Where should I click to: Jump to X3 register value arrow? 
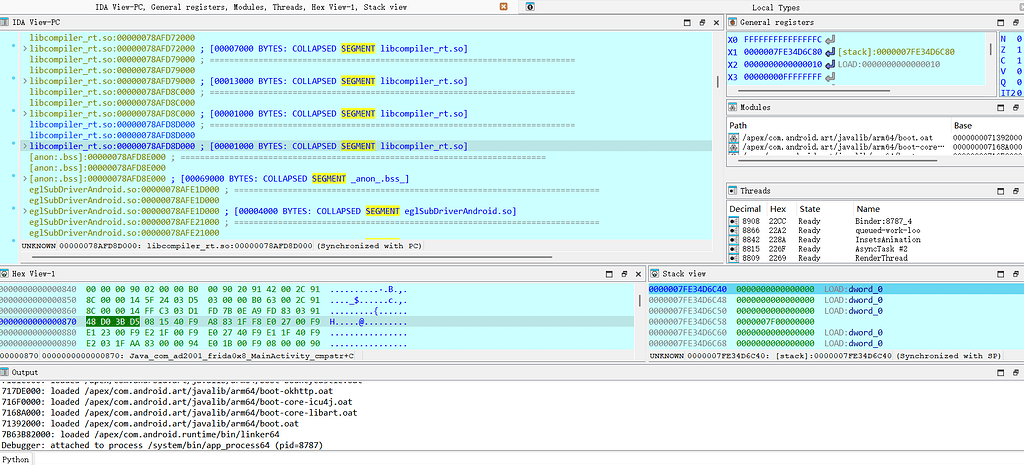829,77
